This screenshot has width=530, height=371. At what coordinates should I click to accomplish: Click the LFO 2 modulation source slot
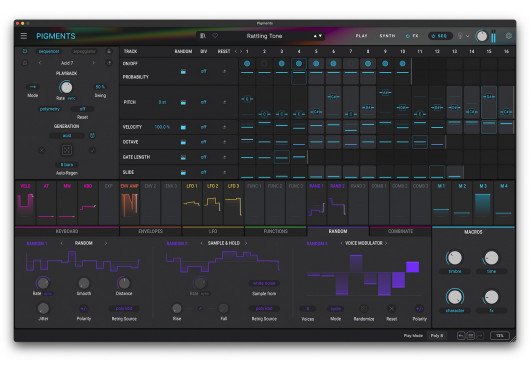pyautogui.click(x=213, y=203)
